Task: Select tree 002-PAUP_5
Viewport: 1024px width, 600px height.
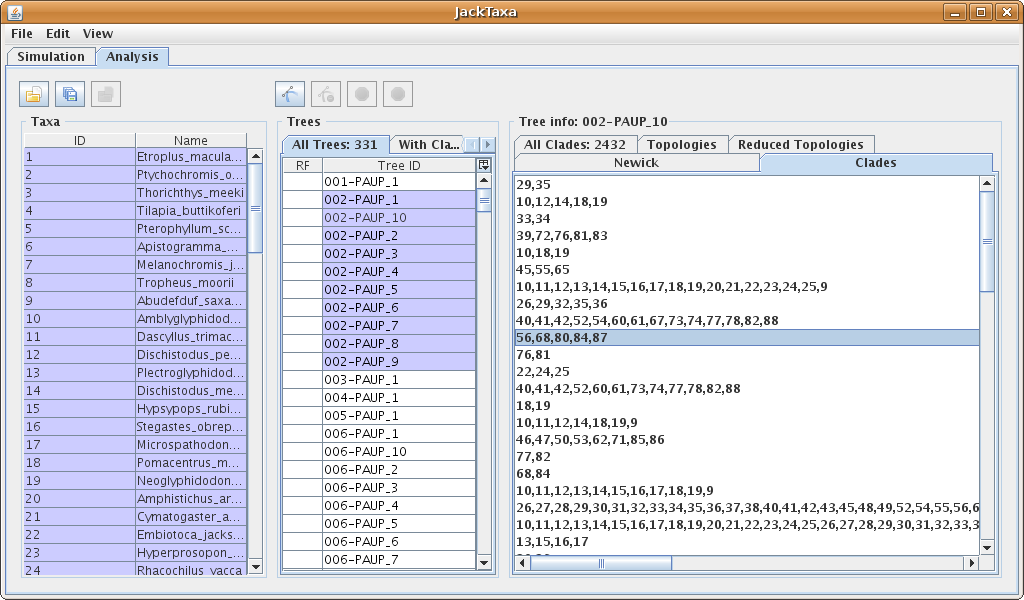Action: (x=399, y=289)
